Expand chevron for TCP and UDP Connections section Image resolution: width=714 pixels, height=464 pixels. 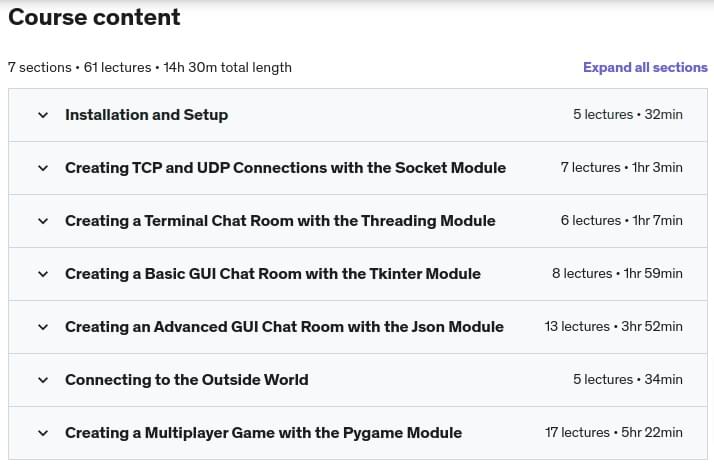coord(42,168)
